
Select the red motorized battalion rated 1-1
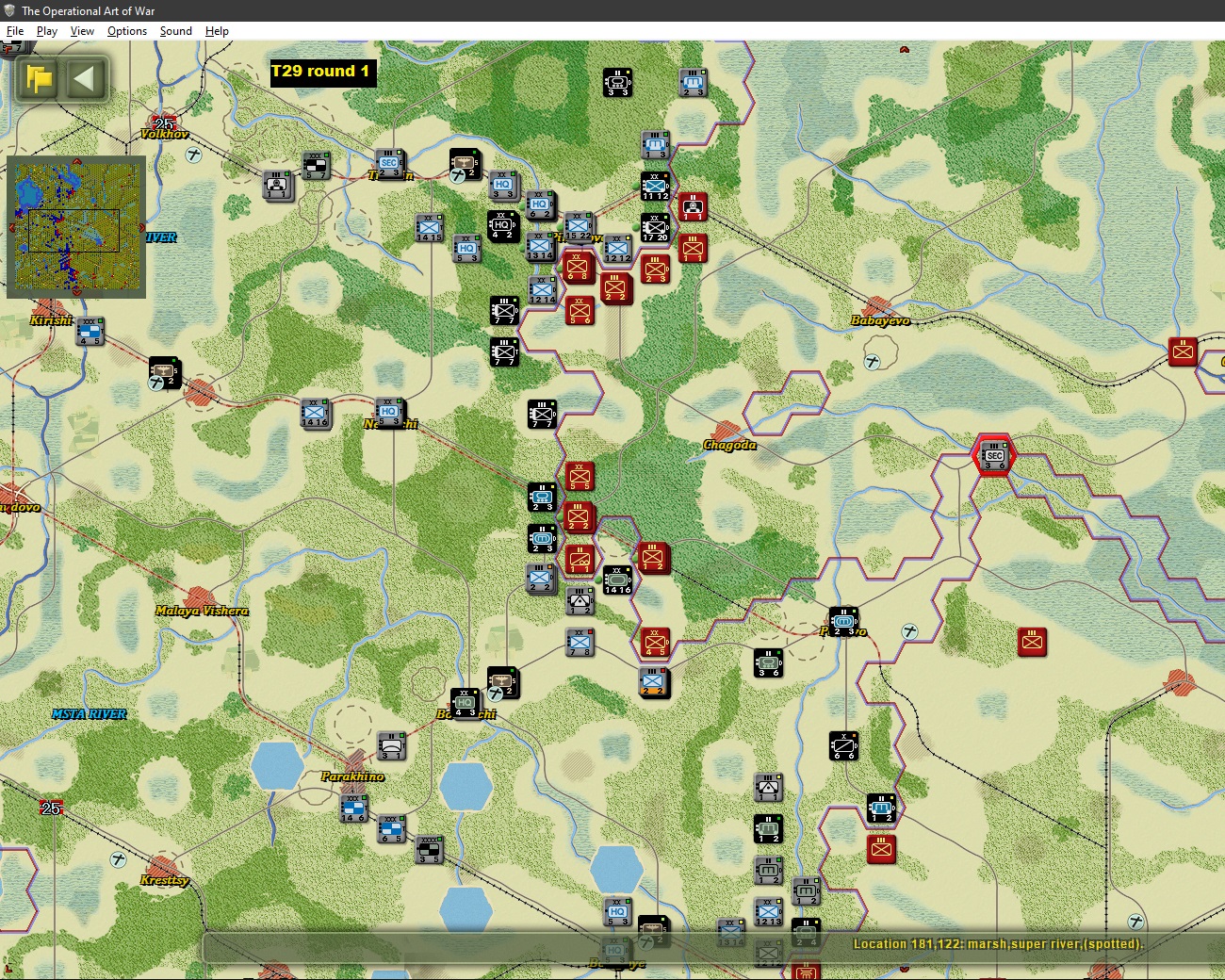(693, 206)
